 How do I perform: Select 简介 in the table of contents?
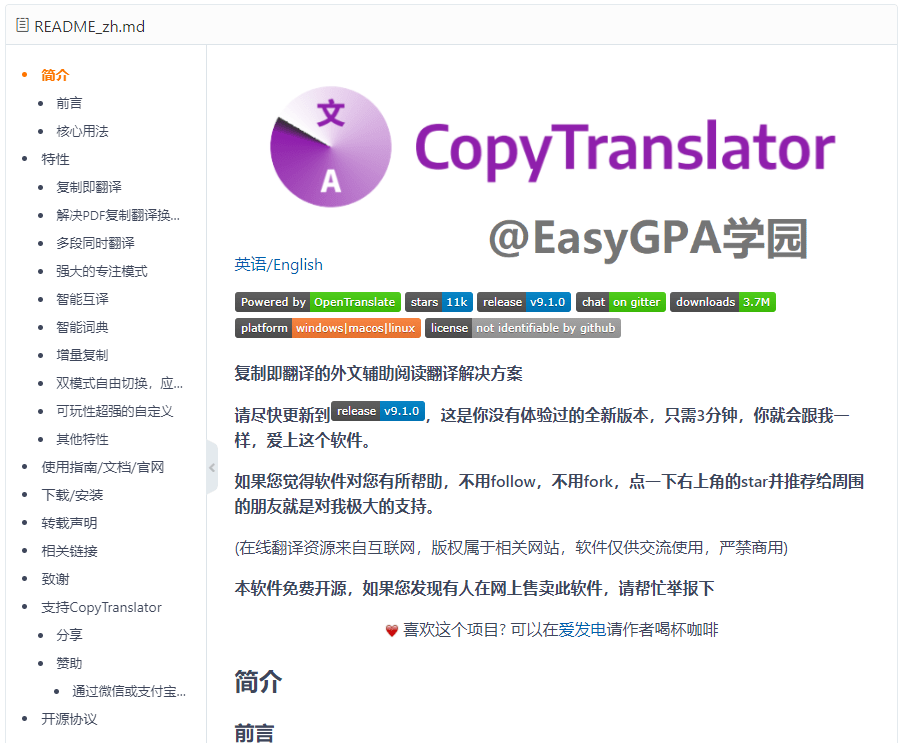[x=55, y=74]
